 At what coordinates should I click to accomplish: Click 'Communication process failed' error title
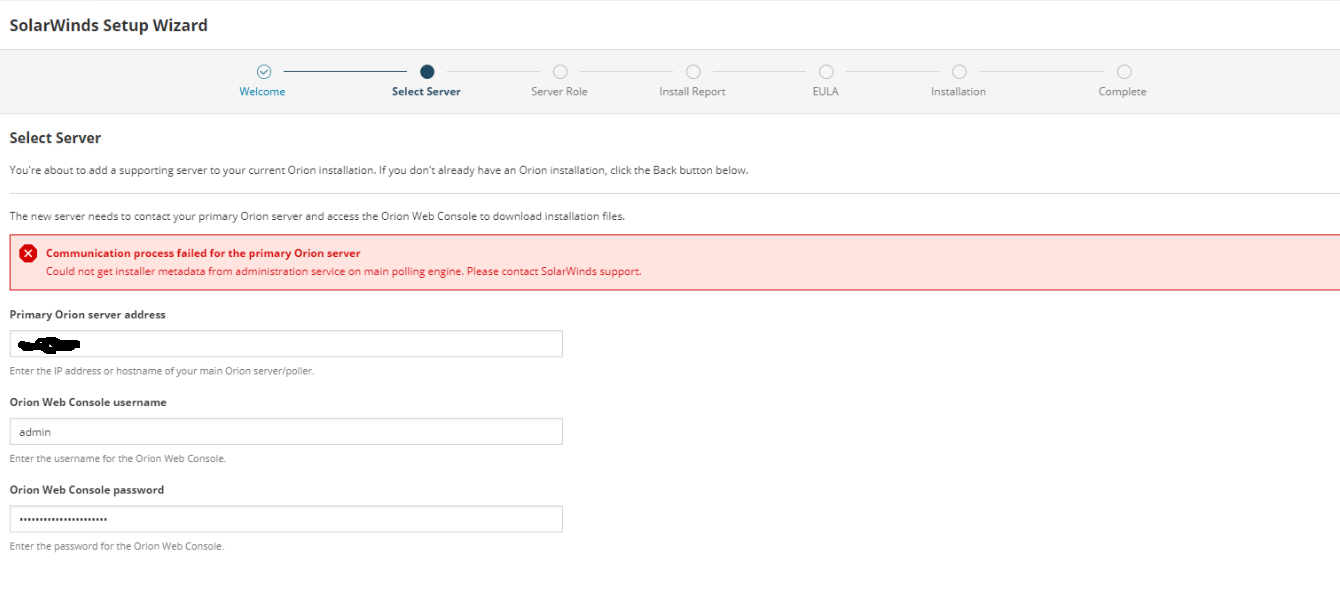point(203,253)
